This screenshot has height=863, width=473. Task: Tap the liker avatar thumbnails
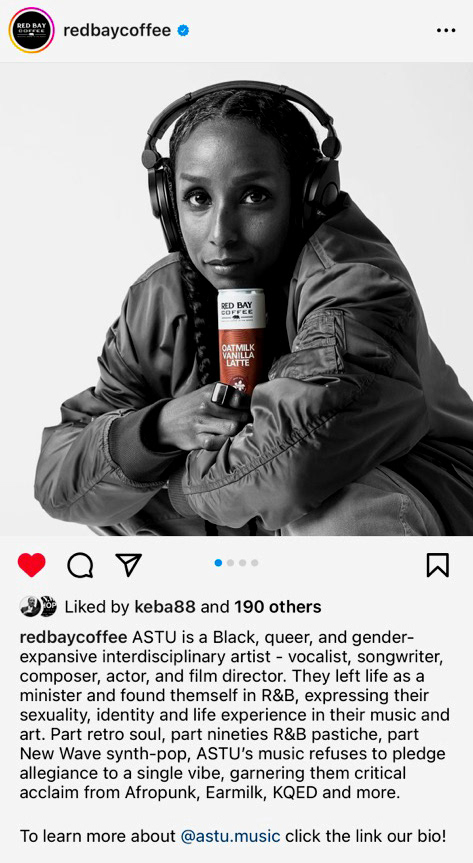[39, 606]
